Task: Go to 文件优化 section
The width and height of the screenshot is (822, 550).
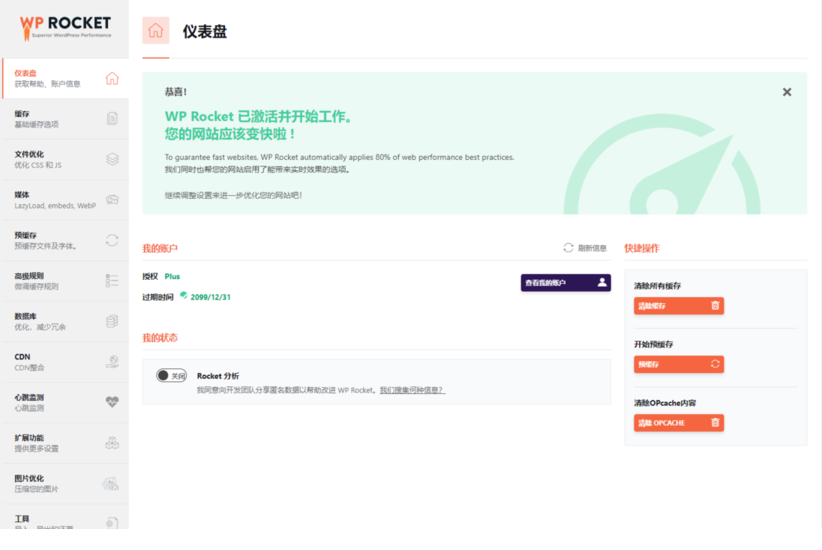Action: [66, 159]
